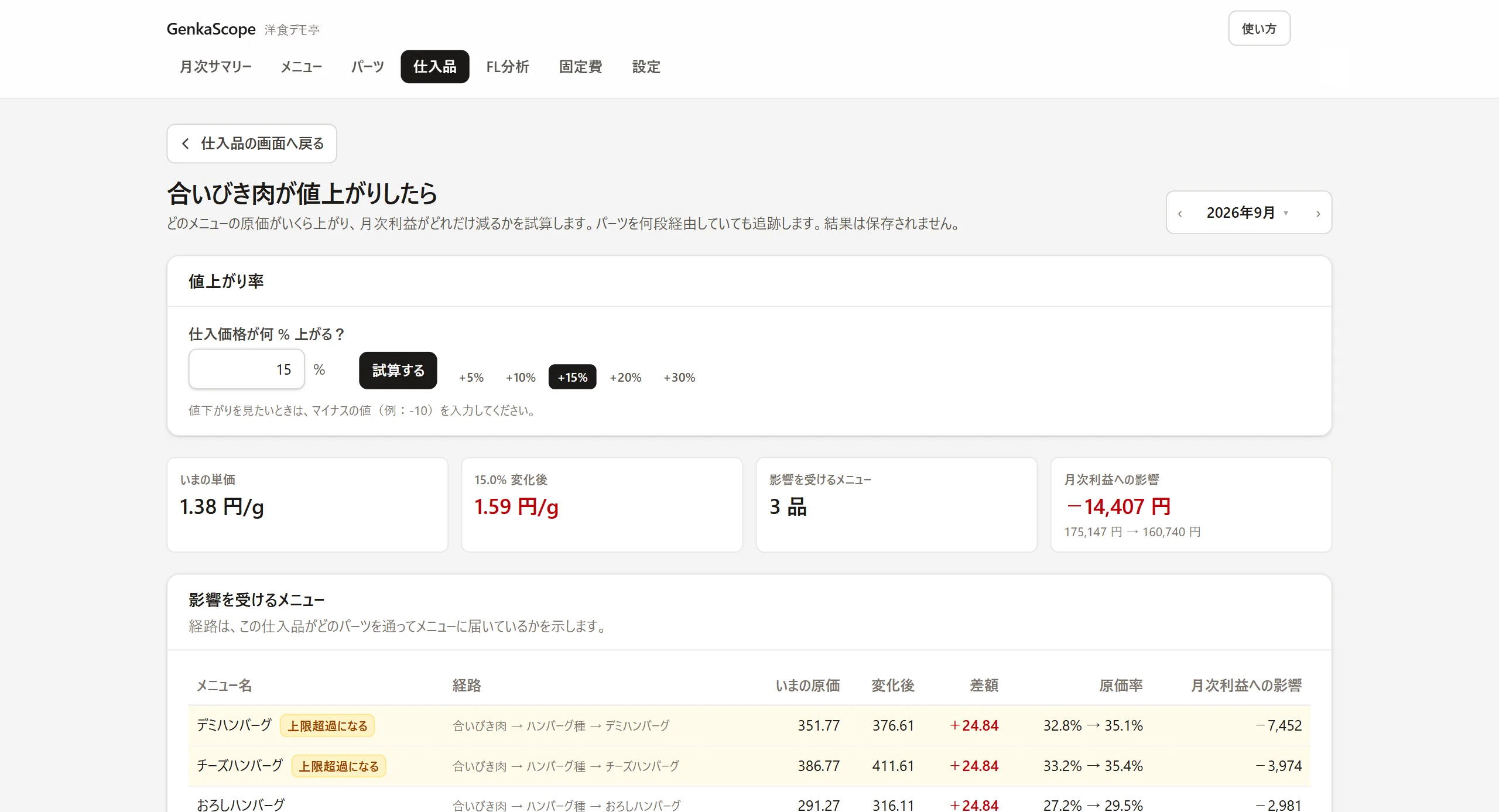The height and width of the screenshot is (812, 1499).
Task: Click the 175,147 円 → 160,740 円 text
Action: click(x=1132, y=532)
